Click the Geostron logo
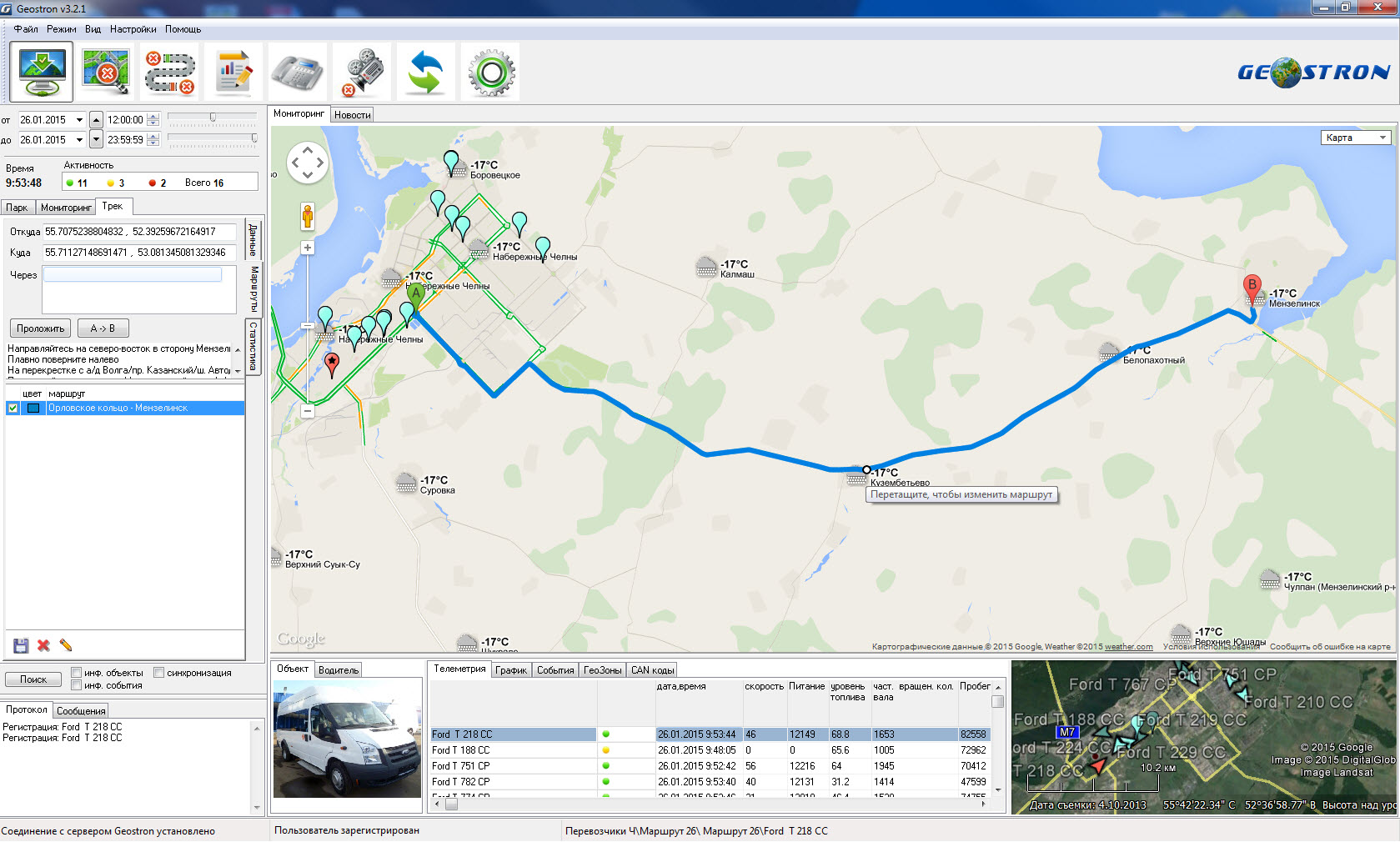 point(1313,73)
